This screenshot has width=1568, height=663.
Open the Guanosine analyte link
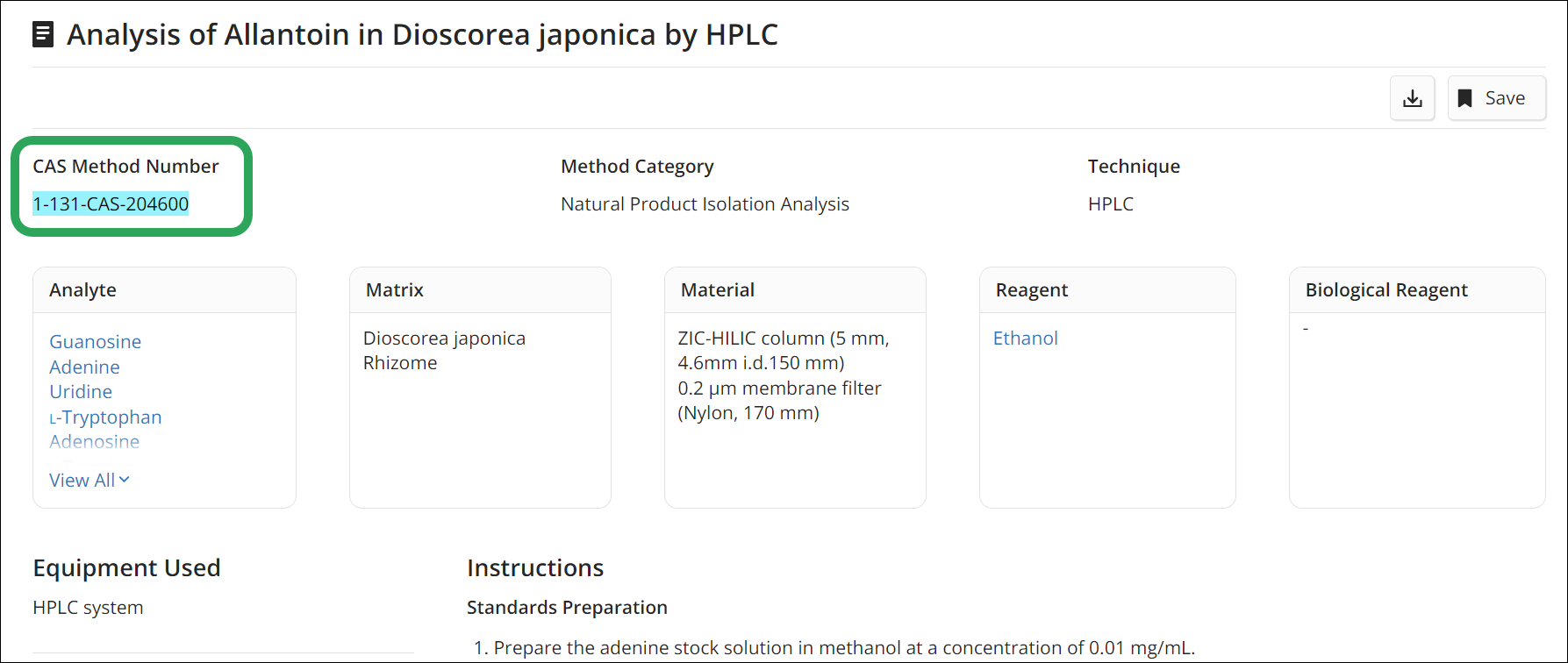[95, 341]
